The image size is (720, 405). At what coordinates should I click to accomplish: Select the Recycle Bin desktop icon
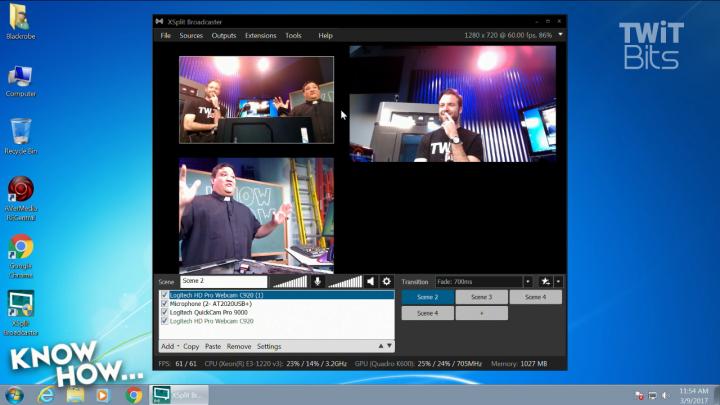click(x=20, y=135)
